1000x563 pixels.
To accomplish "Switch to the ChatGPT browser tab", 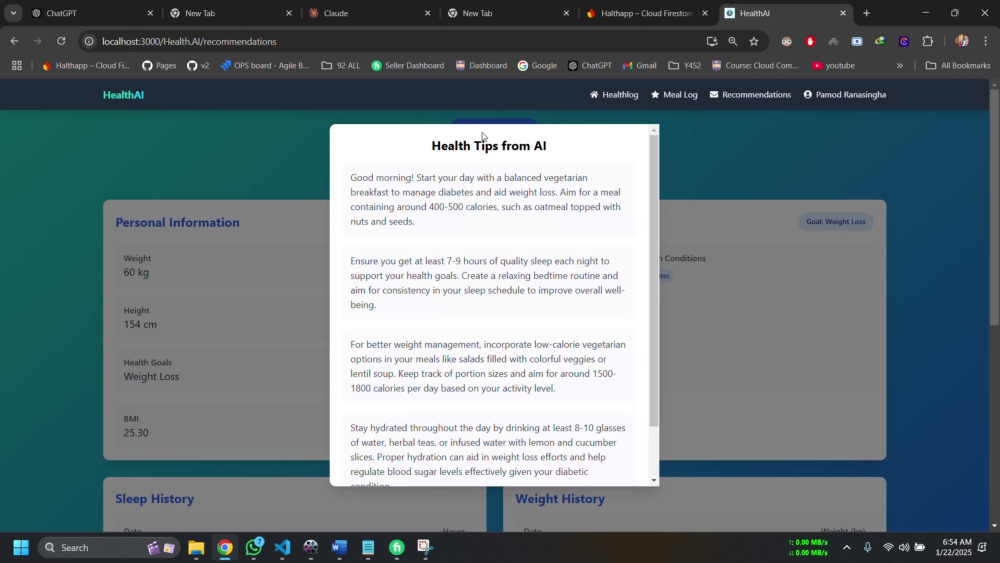I will 92,13.
